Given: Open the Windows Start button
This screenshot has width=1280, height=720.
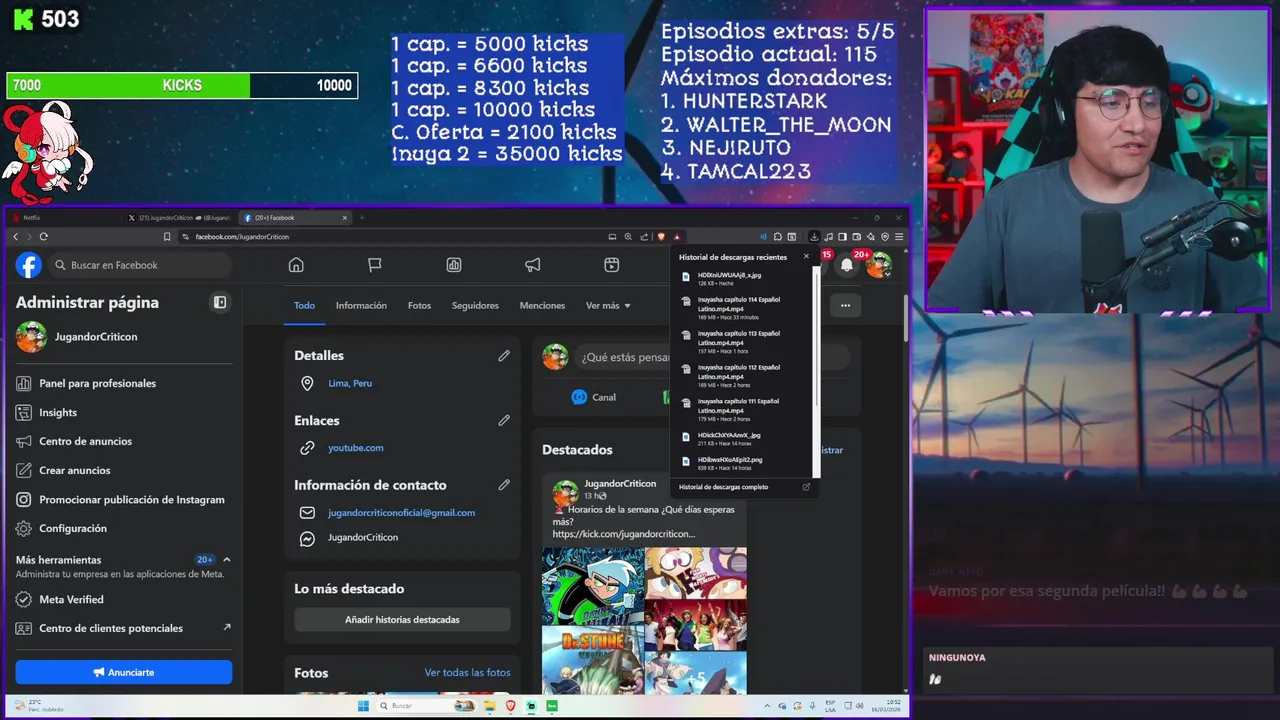Looking at the screenshot, I should [x=363, y=706].
